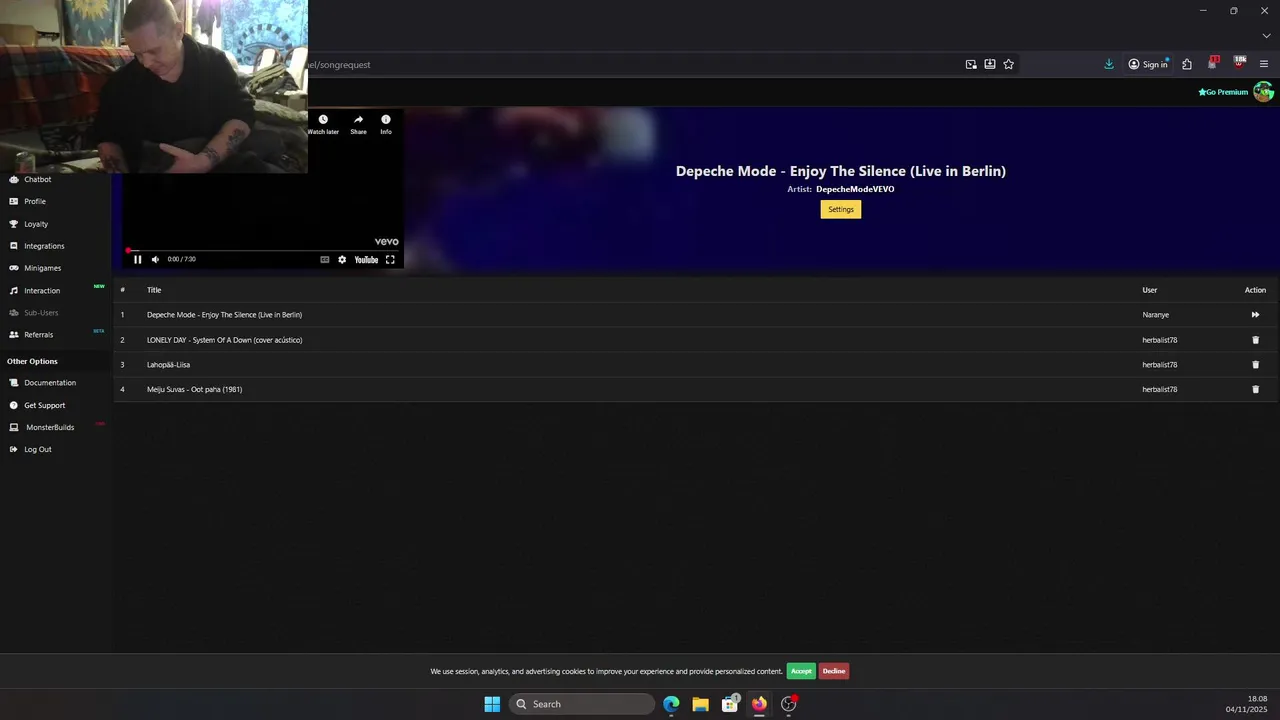This screenshot has height=720, width=1280.
Task: Enter fullscreen mode in the video player
Action: tap(390, 259)
